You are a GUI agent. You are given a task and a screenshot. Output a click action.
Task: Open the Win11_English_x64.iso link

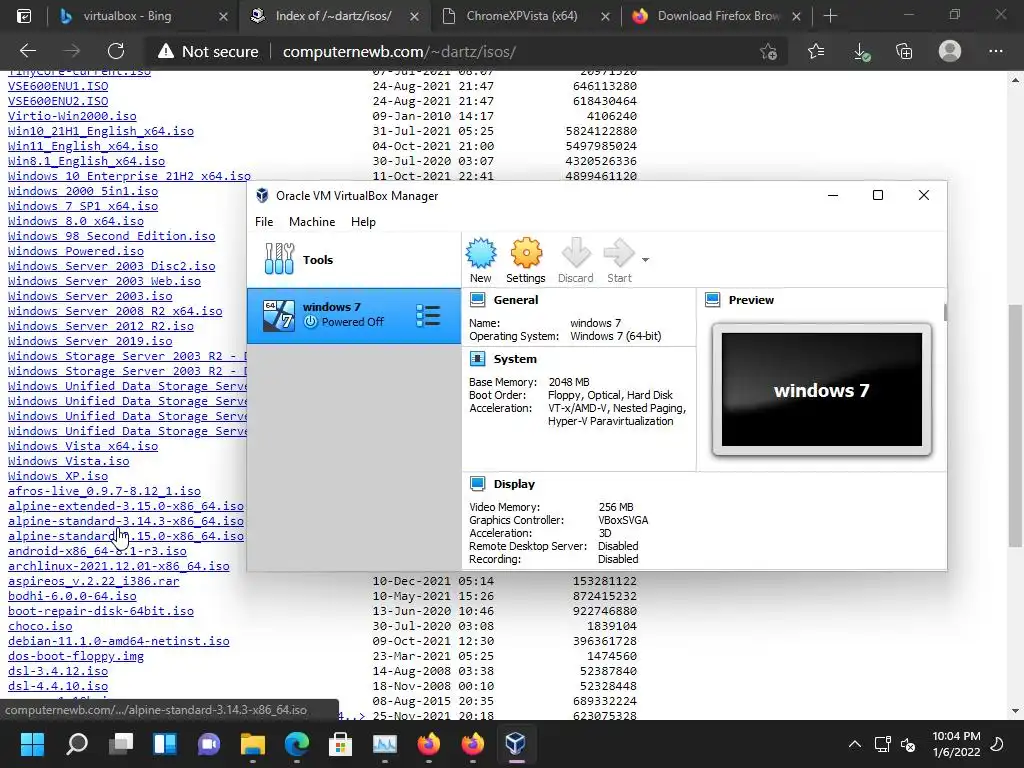tap(83, 146)
